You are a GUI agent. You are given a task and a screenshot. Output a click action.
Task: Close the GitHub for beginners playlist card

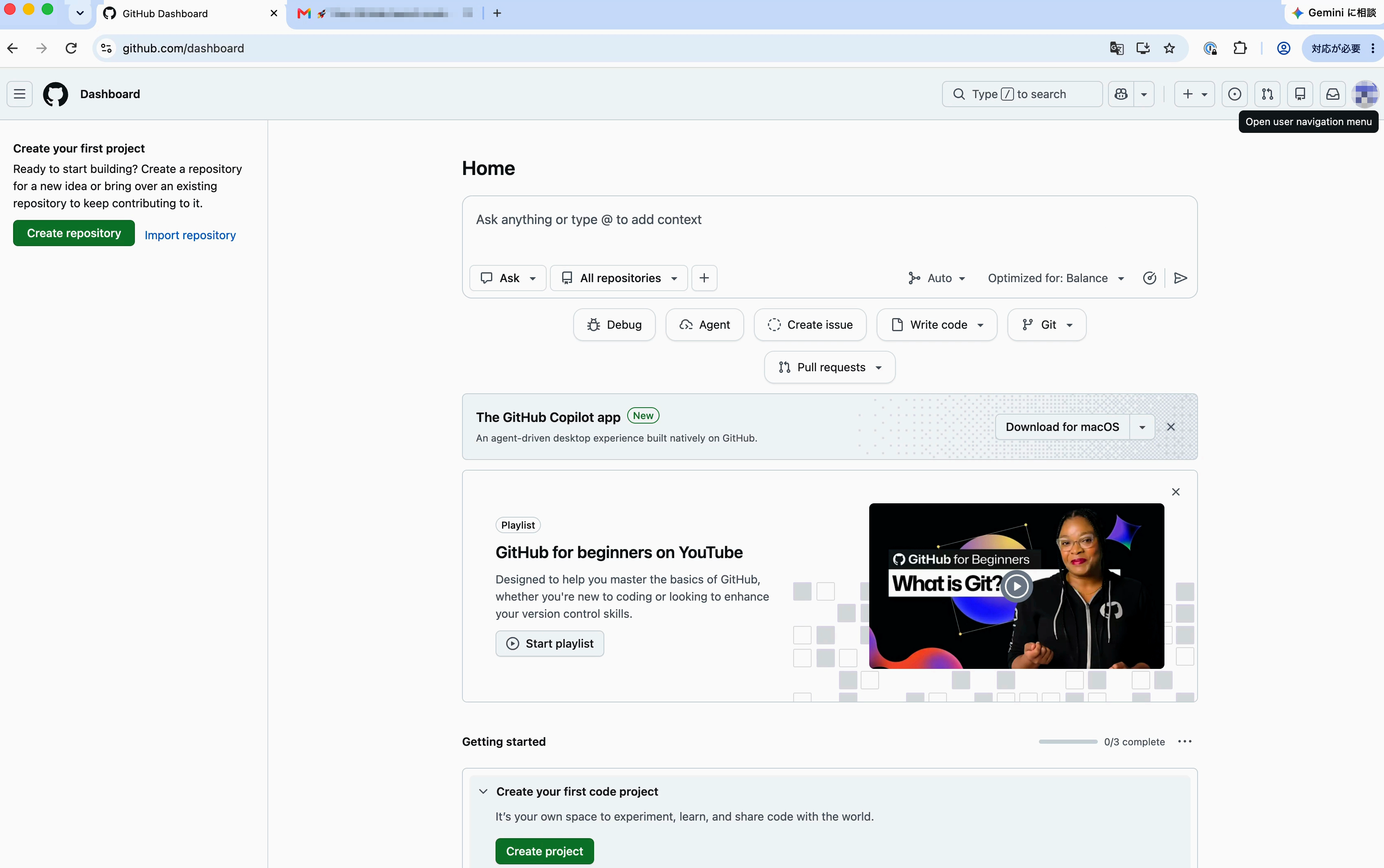pyautogui.click(x=1175, y=492)
